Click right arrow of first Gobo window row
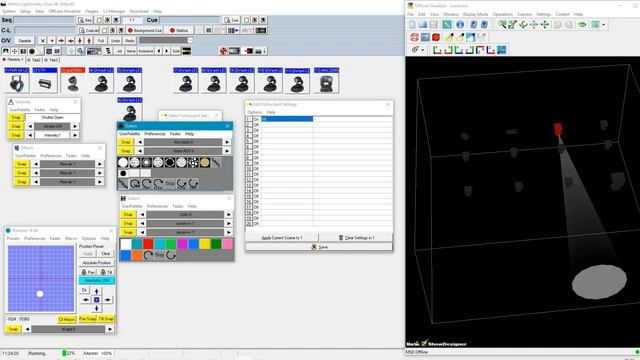 227,142
